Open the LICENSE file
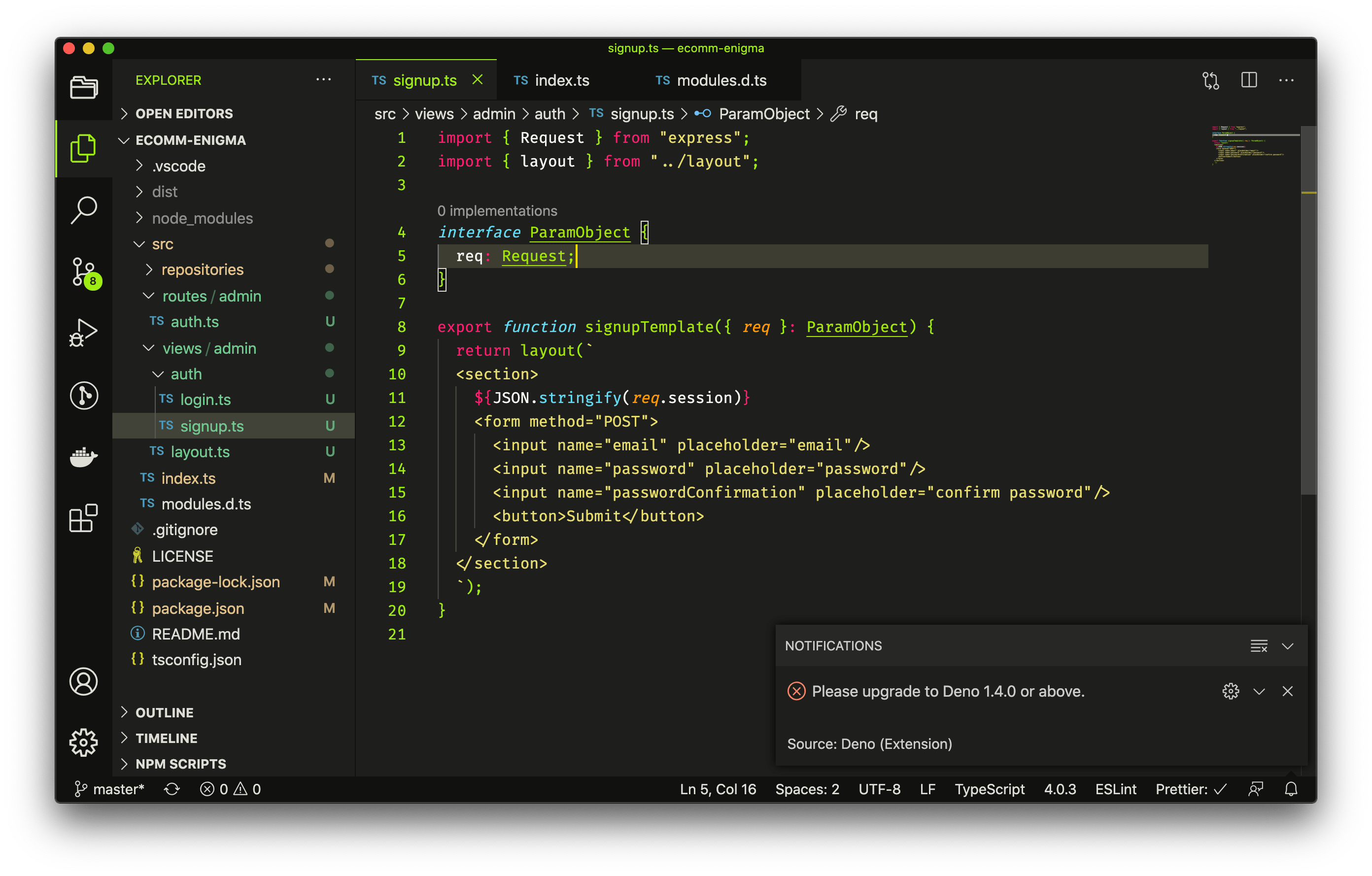 coord(234,556)
